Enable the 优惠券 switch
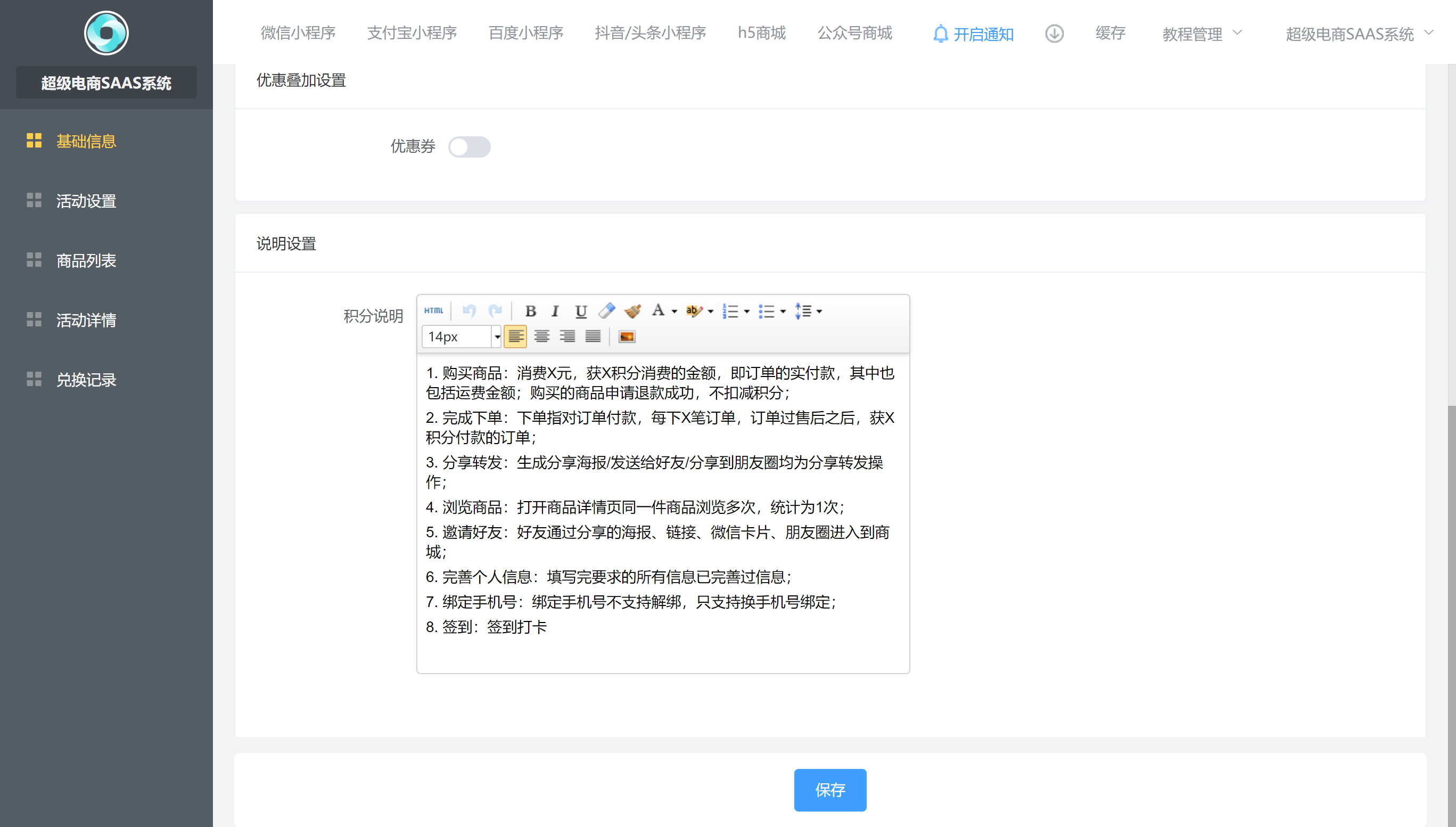1456x827 pixels. pos(469,147)
